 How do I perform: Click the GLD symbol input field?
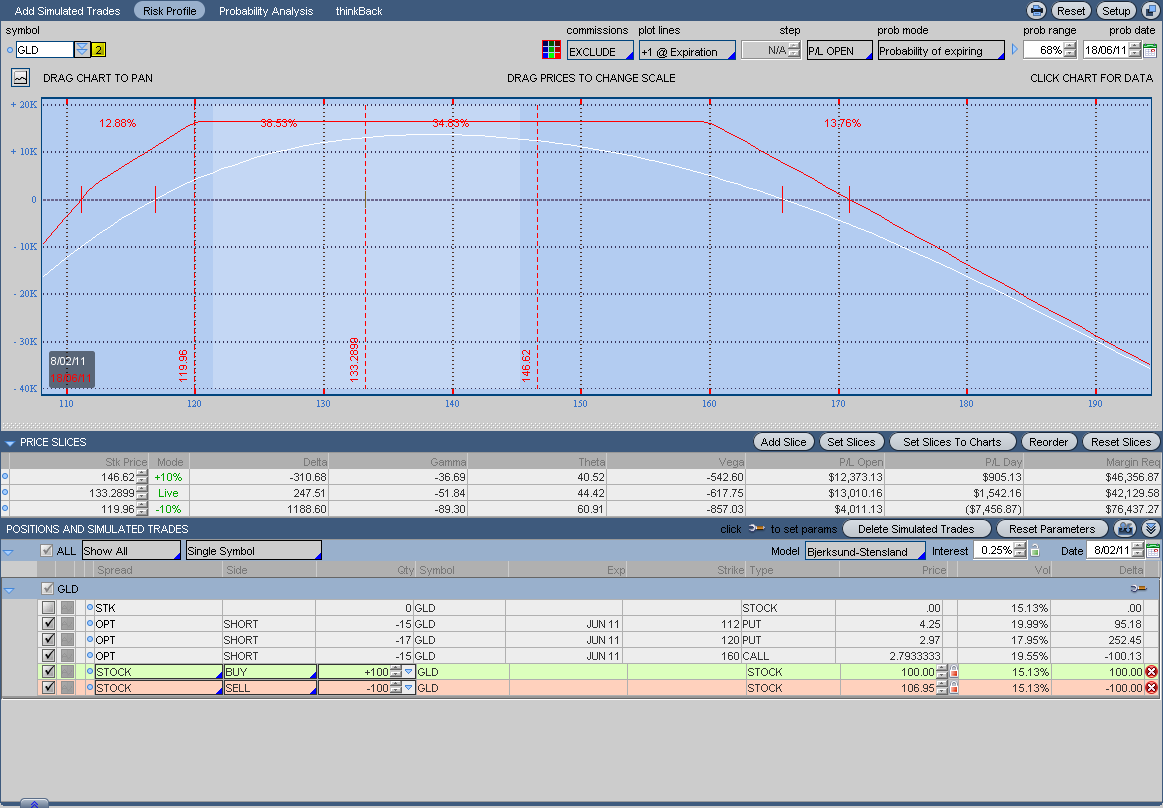pos(45,49)
